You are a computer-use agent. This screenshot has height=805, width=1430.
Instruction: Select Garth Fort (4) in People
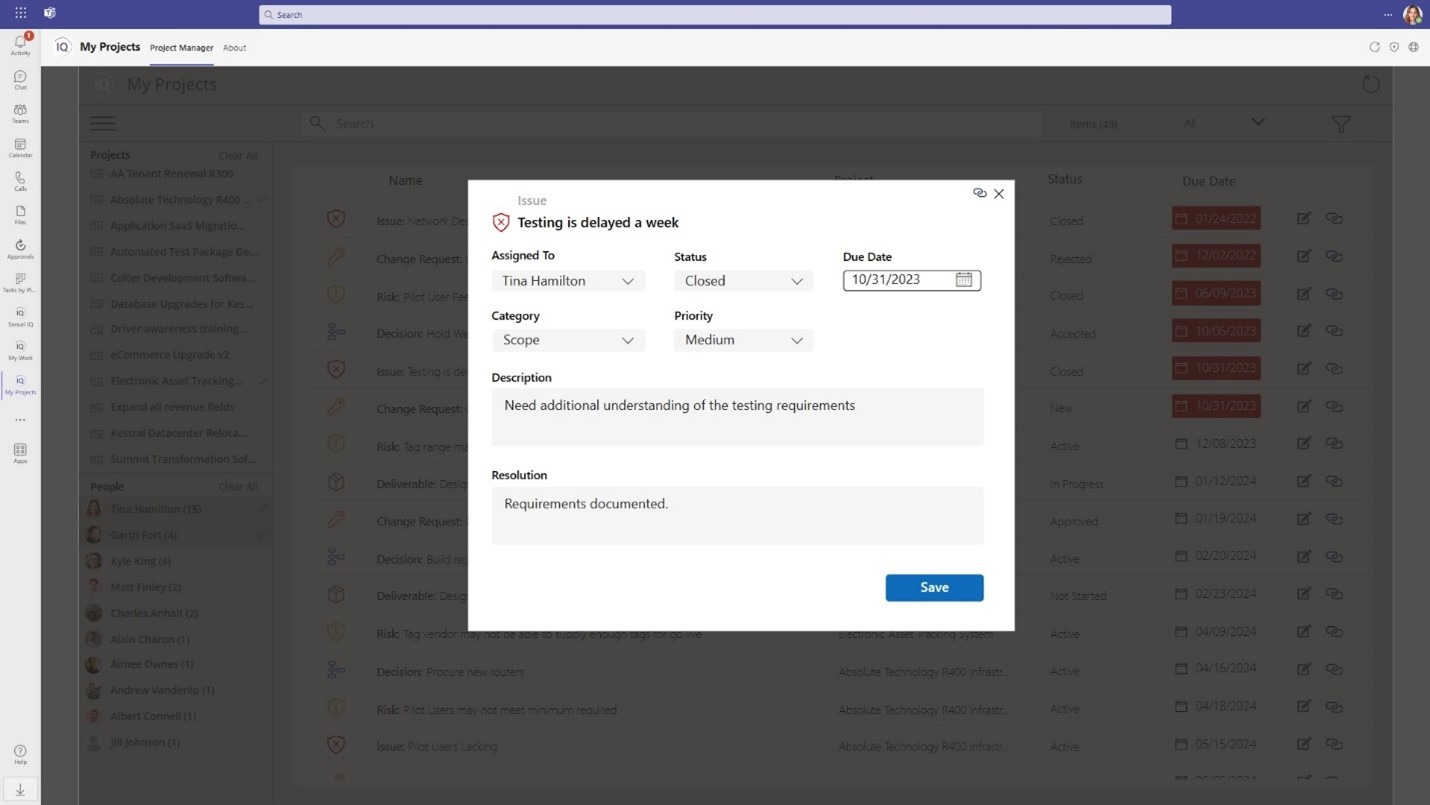(x=175, y=535)
